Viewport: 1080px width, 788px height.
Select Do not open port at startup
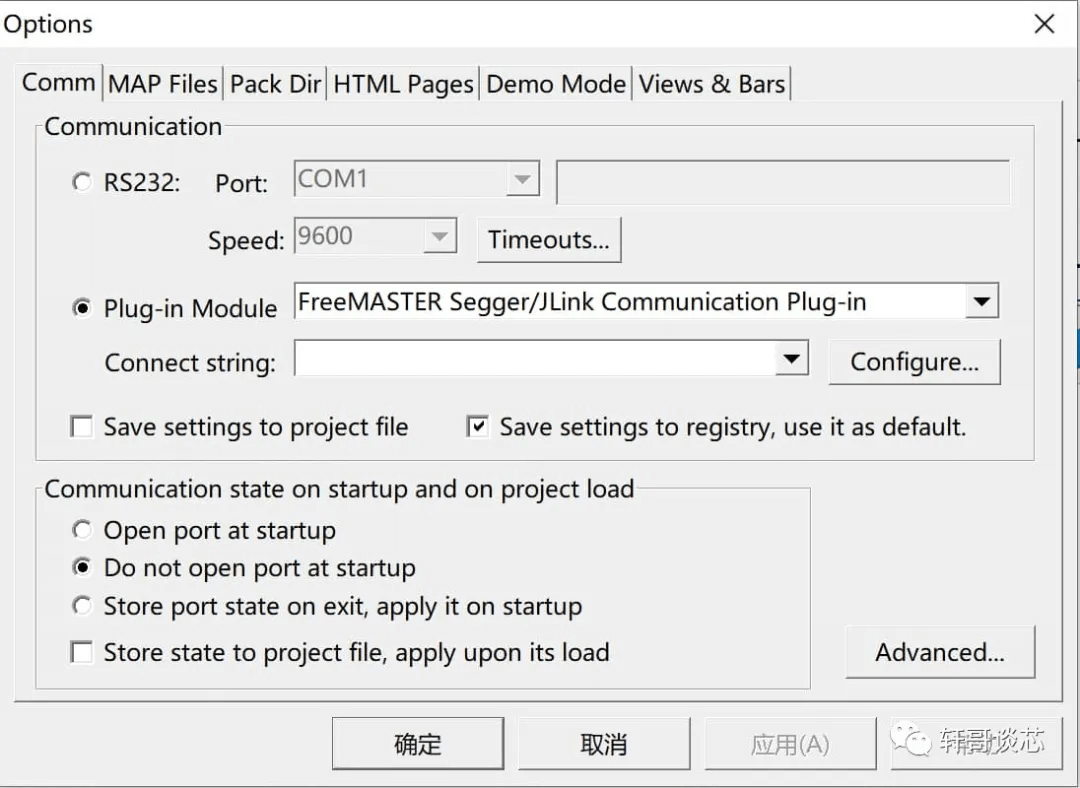click(82, 568)
